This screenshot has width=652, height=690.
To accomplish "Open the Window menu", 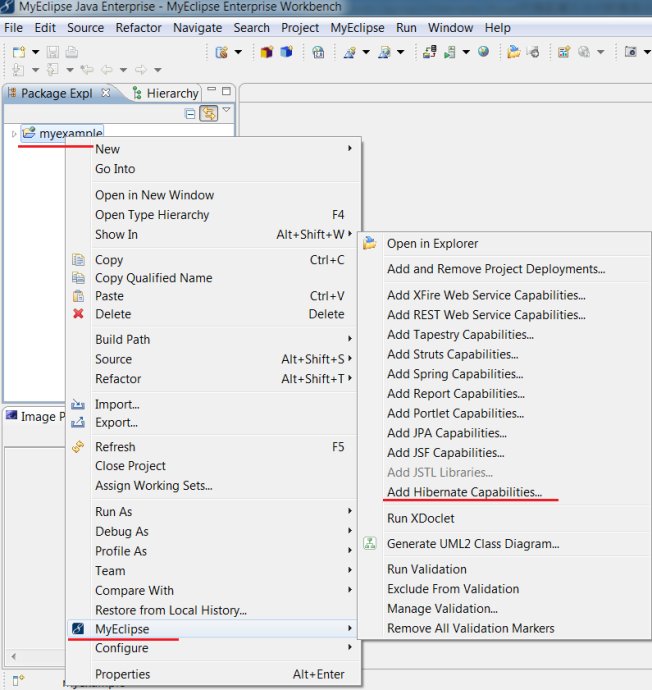I will [451, 28].
